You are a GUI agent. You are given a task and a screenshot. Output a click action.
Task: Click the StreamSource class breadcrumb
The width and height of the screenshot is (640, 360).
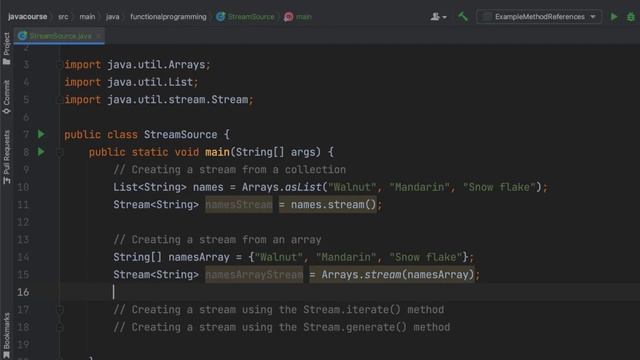(246, 17)
